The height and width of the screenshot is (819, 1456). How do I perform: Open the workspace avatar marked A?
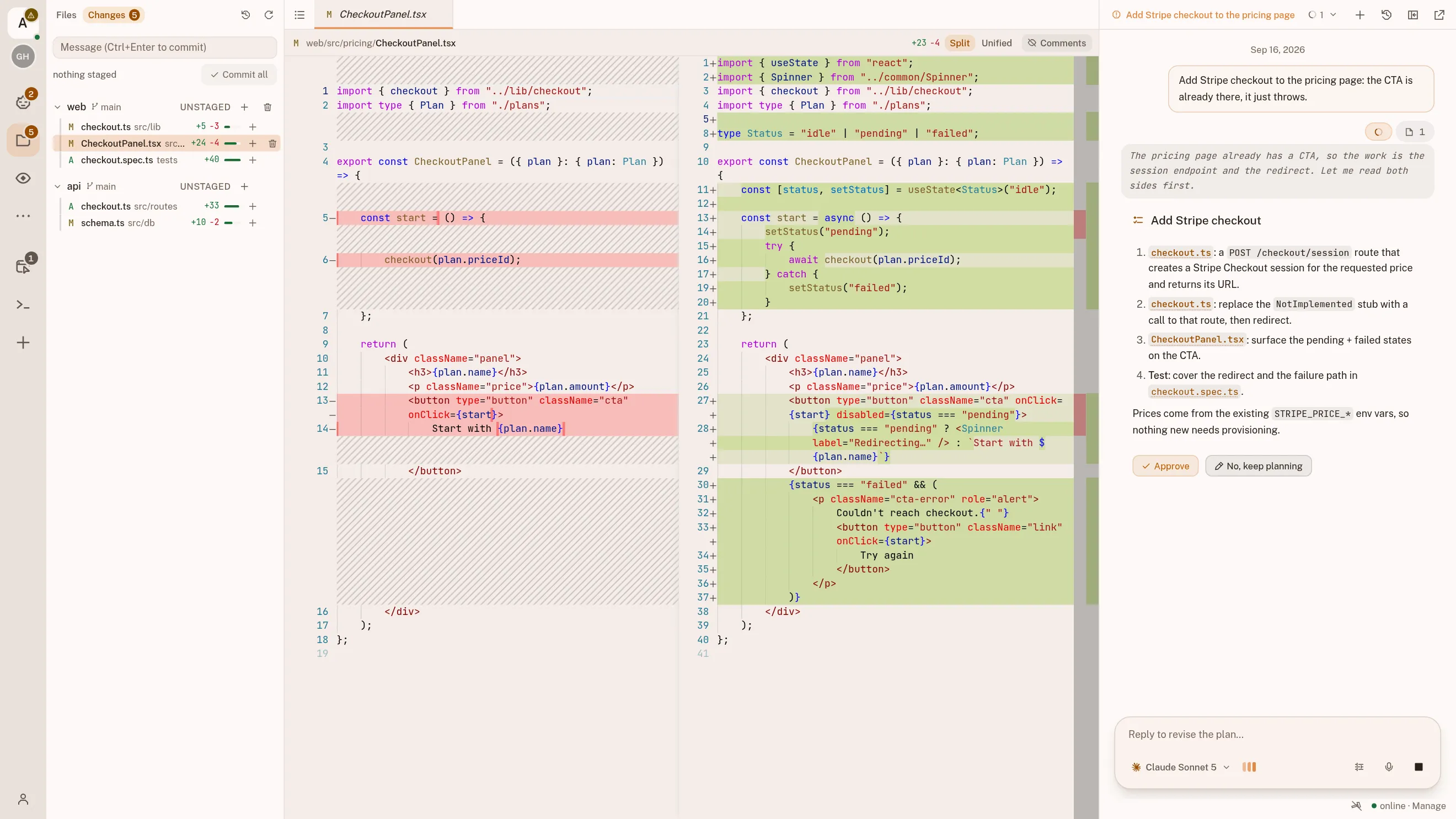pyautogui.click(x=23, y=23)
